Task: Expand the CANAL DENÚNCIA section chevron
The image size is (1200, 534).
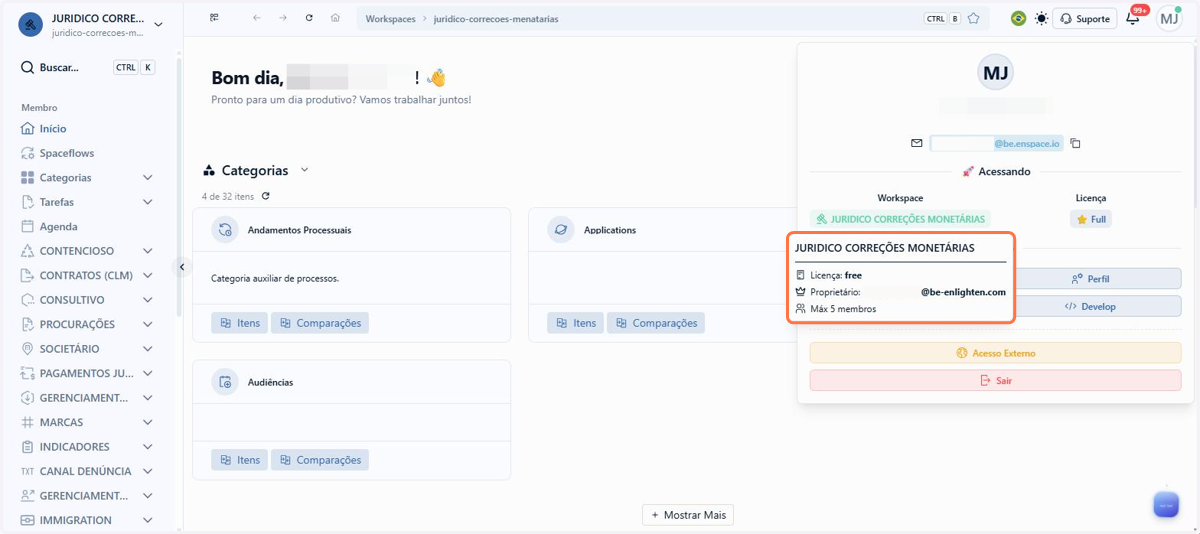Action: pyautogui.click(x=148, y=471)
